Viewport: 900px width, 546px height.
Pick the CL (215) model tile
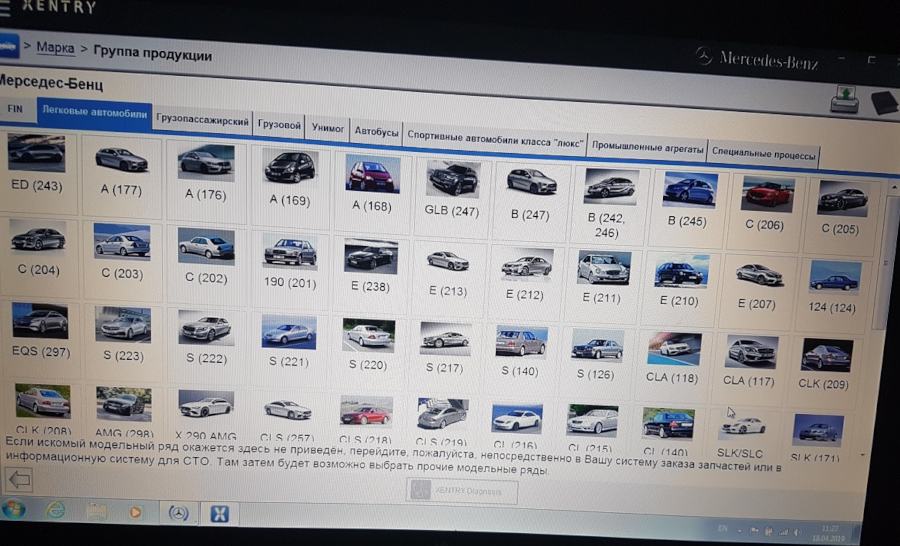pos(592,429)
